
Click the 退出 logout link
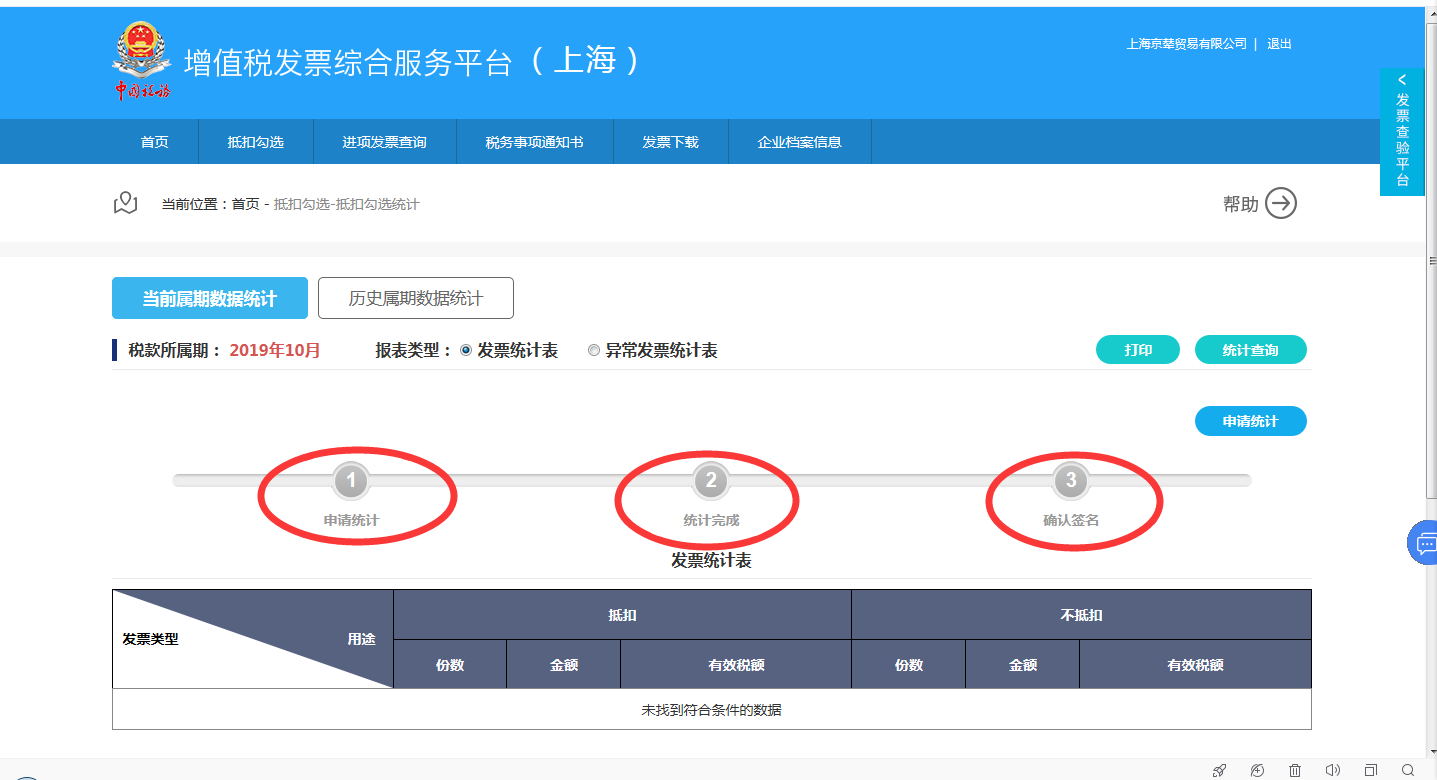click(1279, 44)
